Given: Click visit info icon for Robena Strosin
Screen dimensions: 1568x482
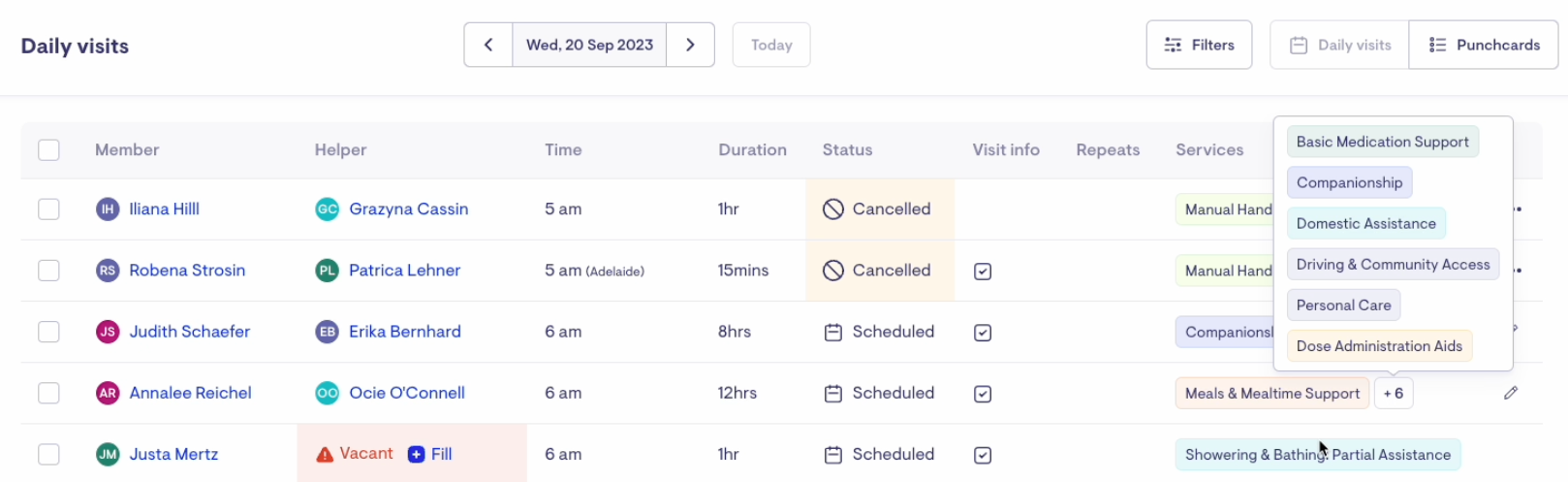Looking at the screenshot, I should 983,272.
